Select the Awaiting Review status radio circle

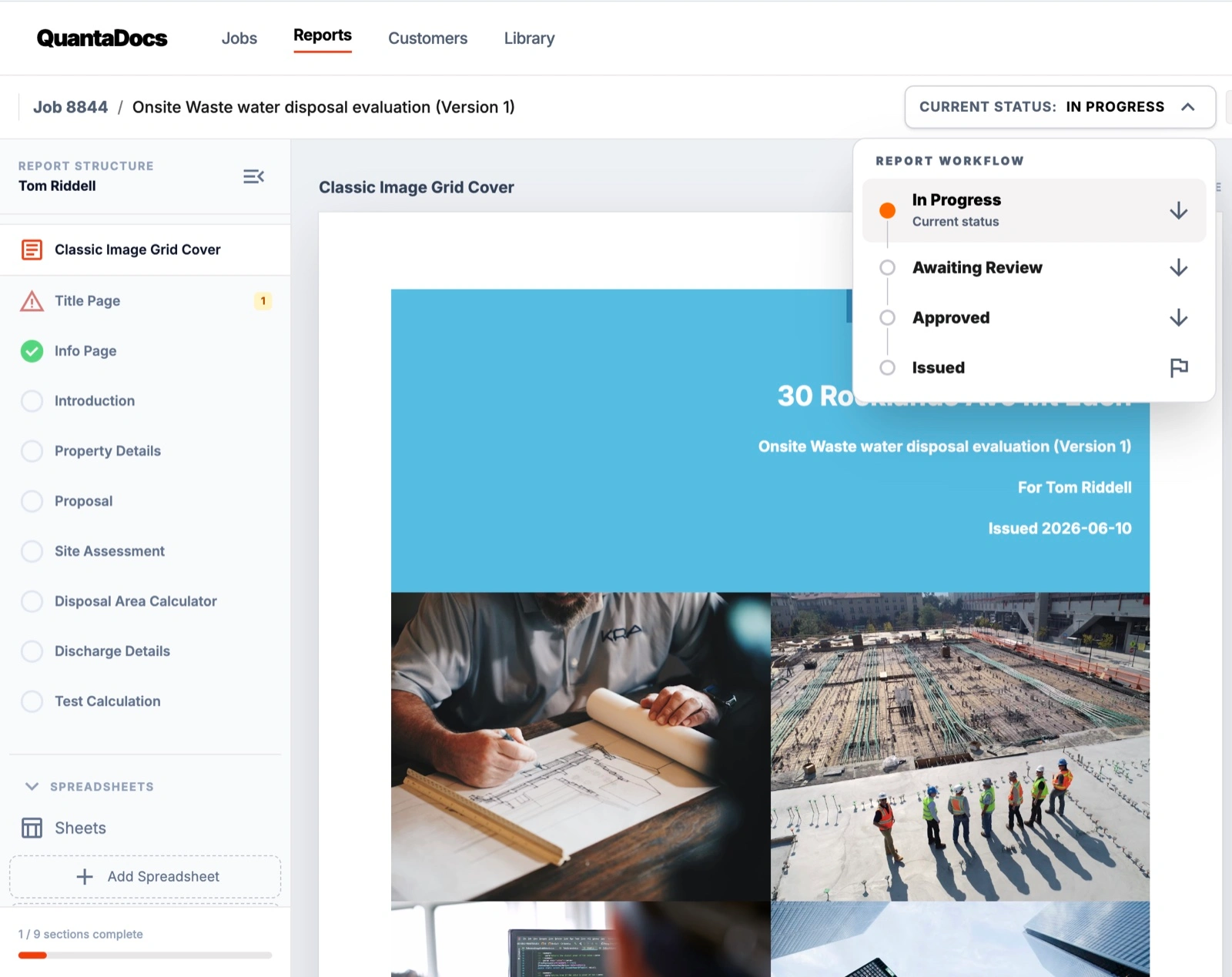coord(887,267)
